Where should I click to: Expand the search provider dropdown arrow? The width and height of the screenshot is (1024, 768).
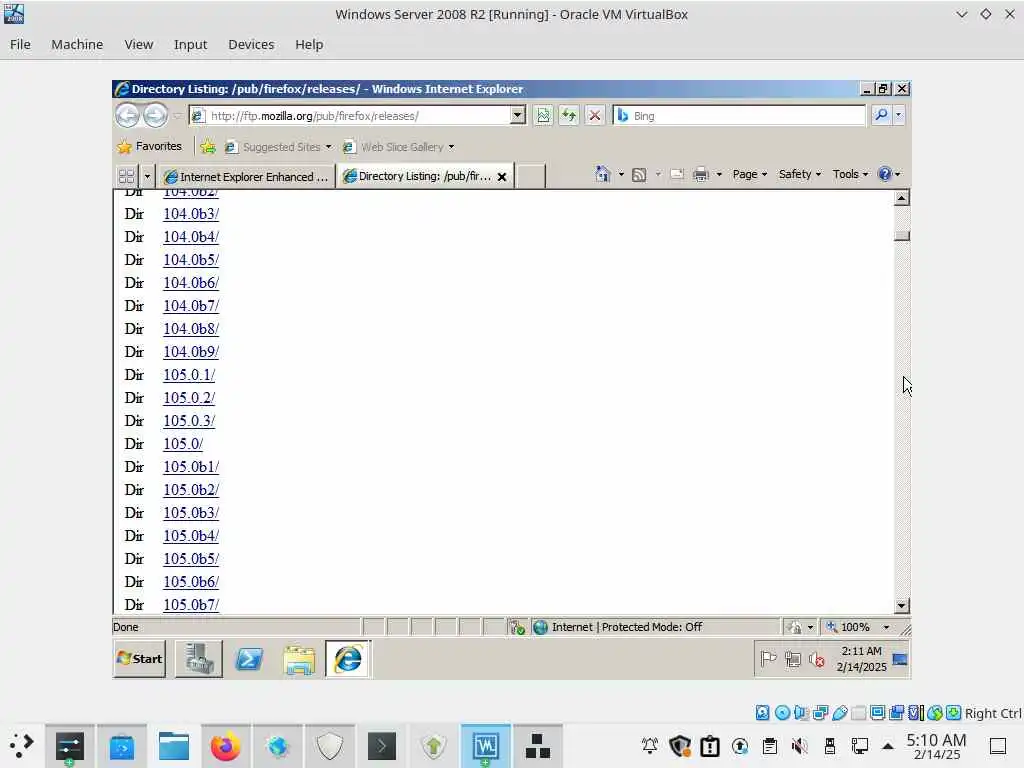[899, 115]
